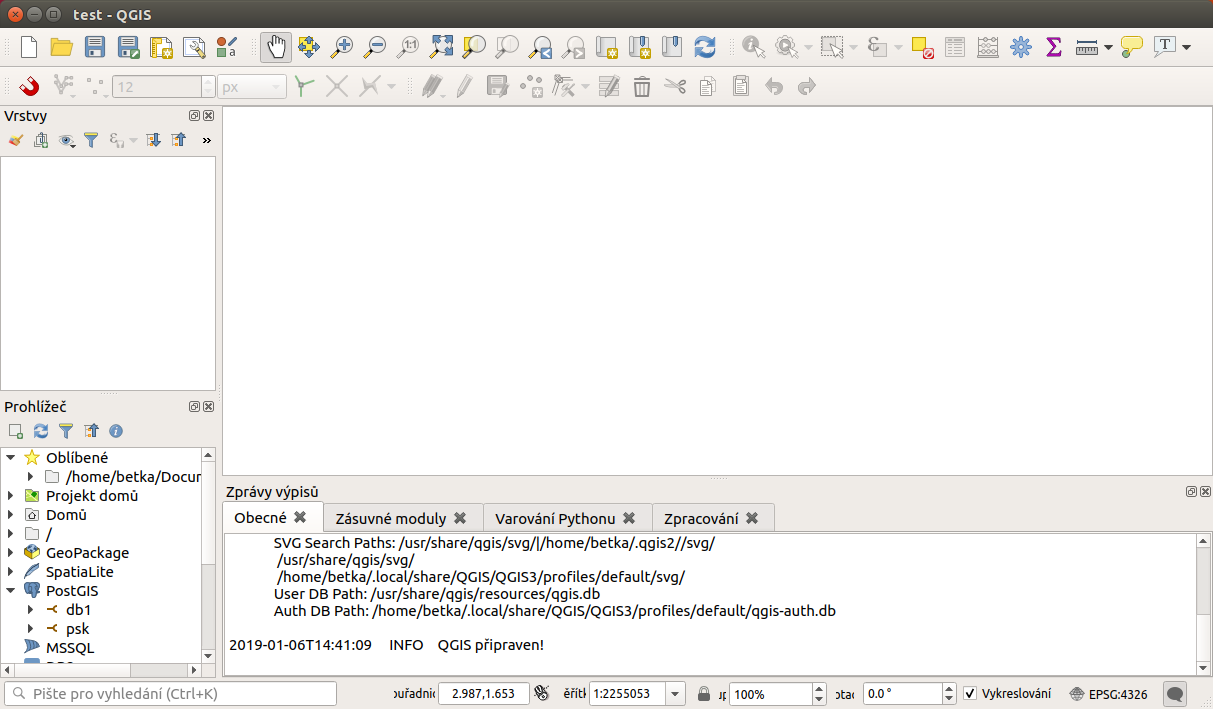This screenshot has height=709, width=1213.
Task: Open statistical summary sigma icon
Action: 1054,46
